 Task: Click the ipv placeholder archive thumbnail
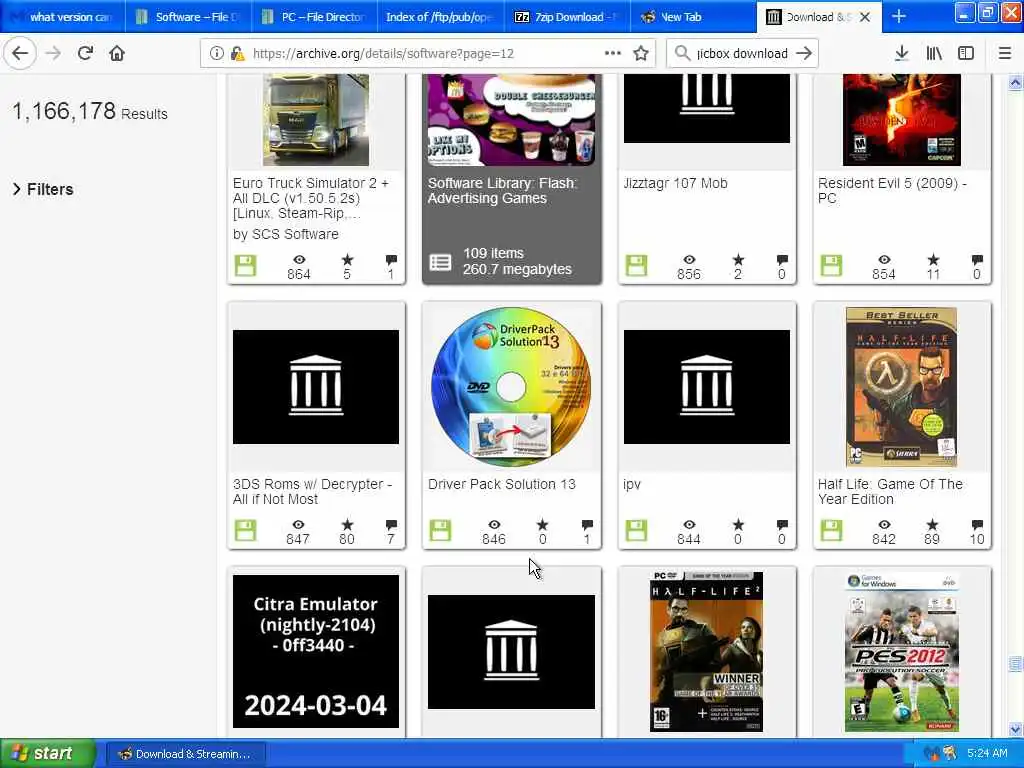pos(707,387)
